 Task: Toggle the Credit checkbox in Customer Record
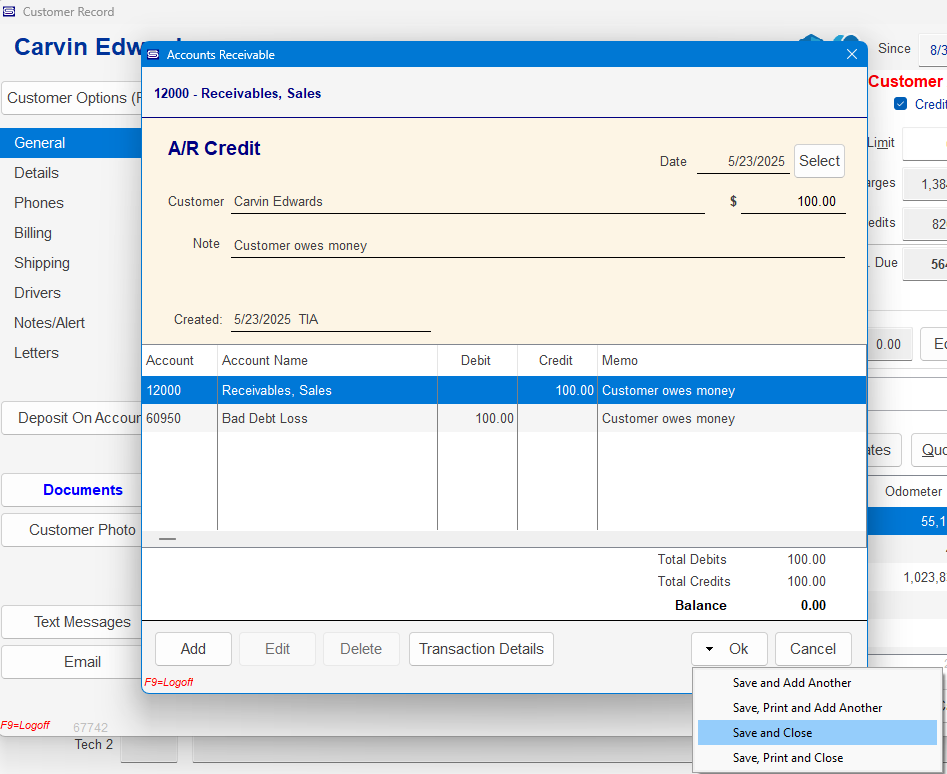click(900, 104)
